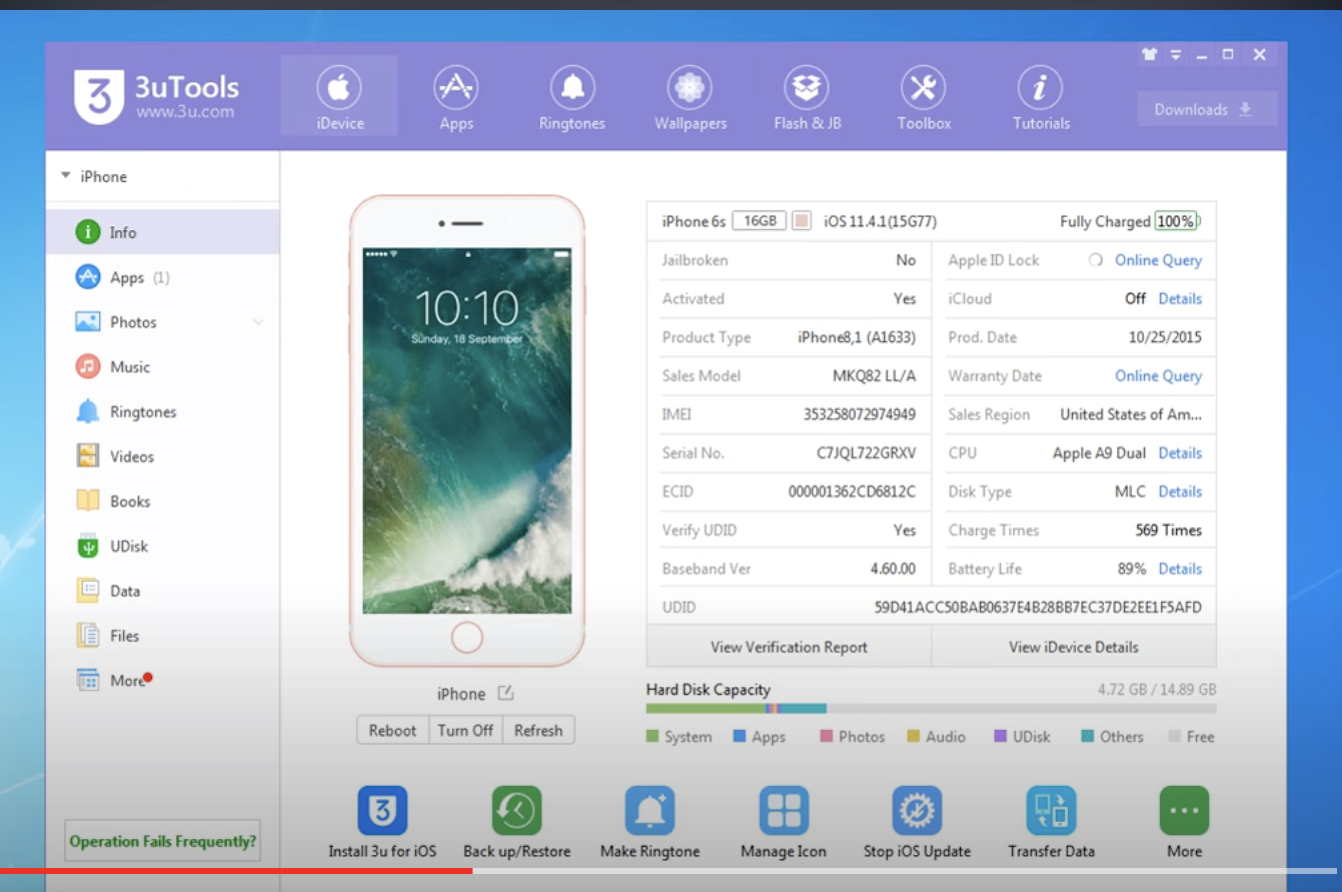Go to the Toolbox tab

924,96
